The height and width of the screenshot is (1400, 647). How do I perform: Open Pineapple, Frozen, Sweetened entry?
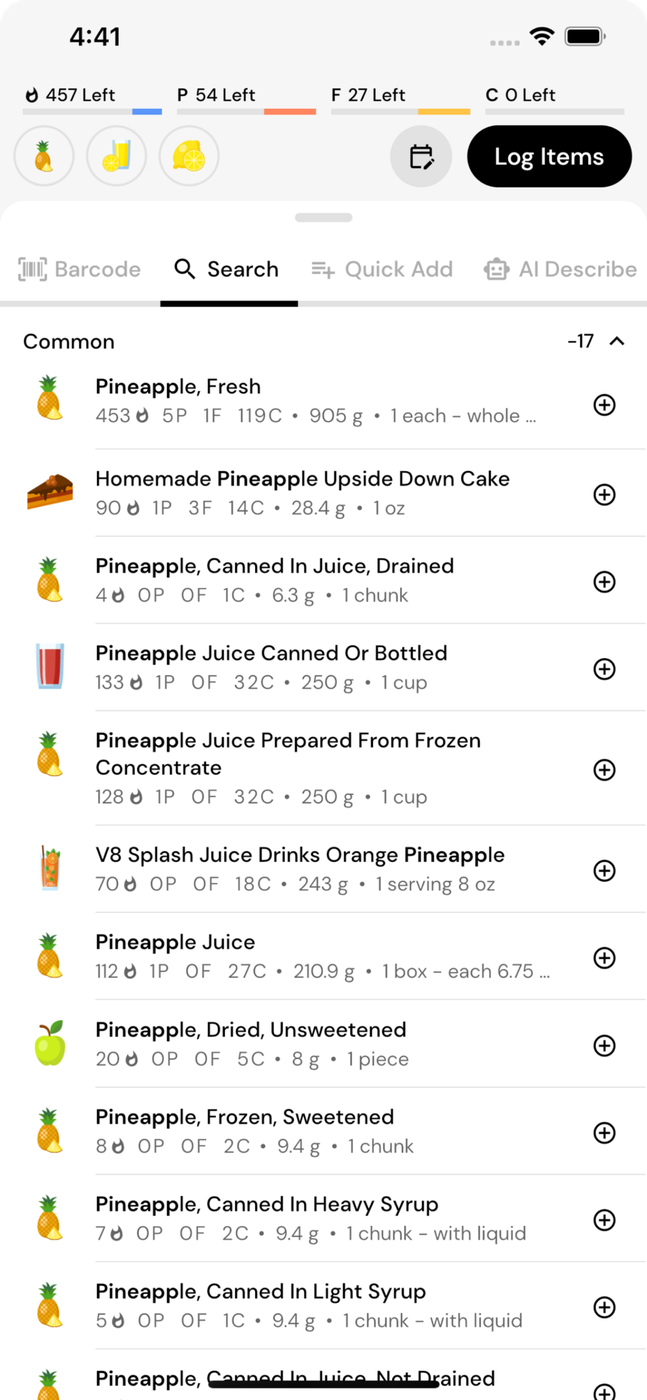pyautogui.click(x=300, y=1131)
